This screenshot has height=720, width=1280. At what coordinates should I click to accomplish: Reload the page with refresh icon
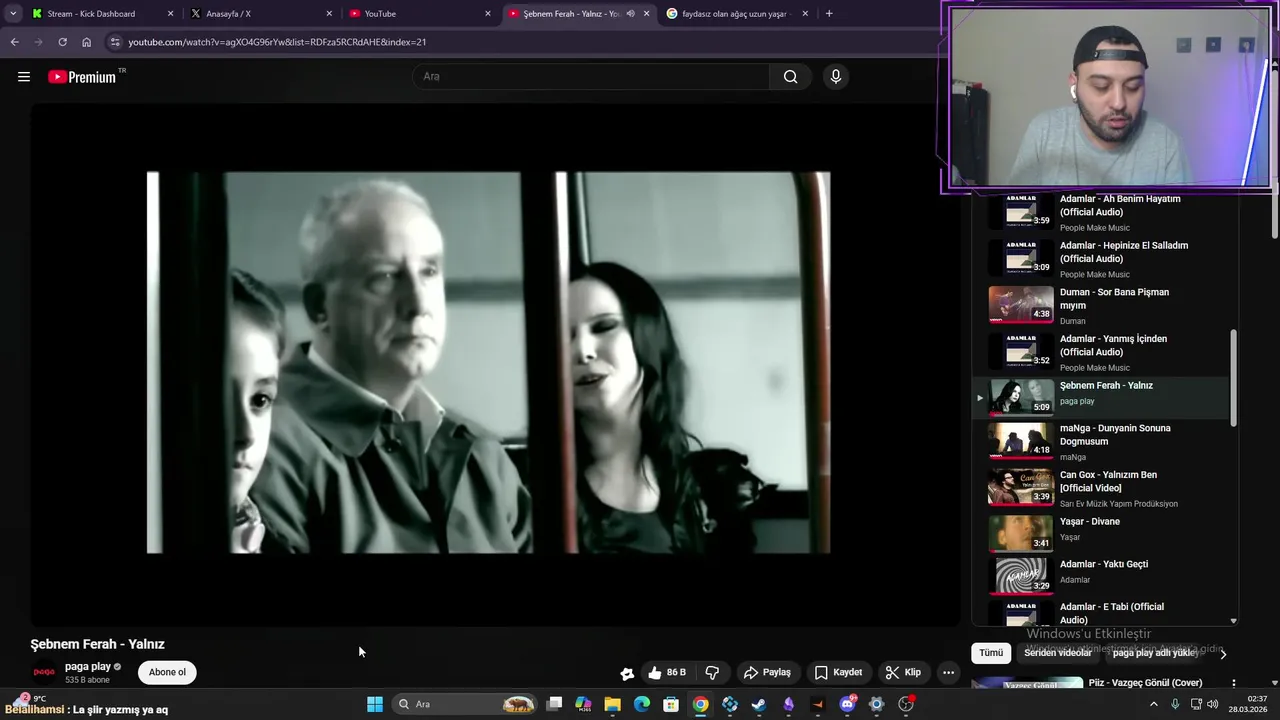pos(62,42)
